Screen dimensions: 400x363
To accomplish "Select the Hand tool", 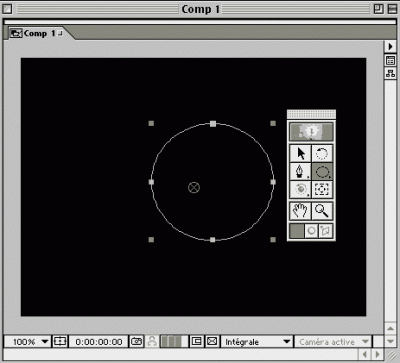I will [x=300, y=211].
